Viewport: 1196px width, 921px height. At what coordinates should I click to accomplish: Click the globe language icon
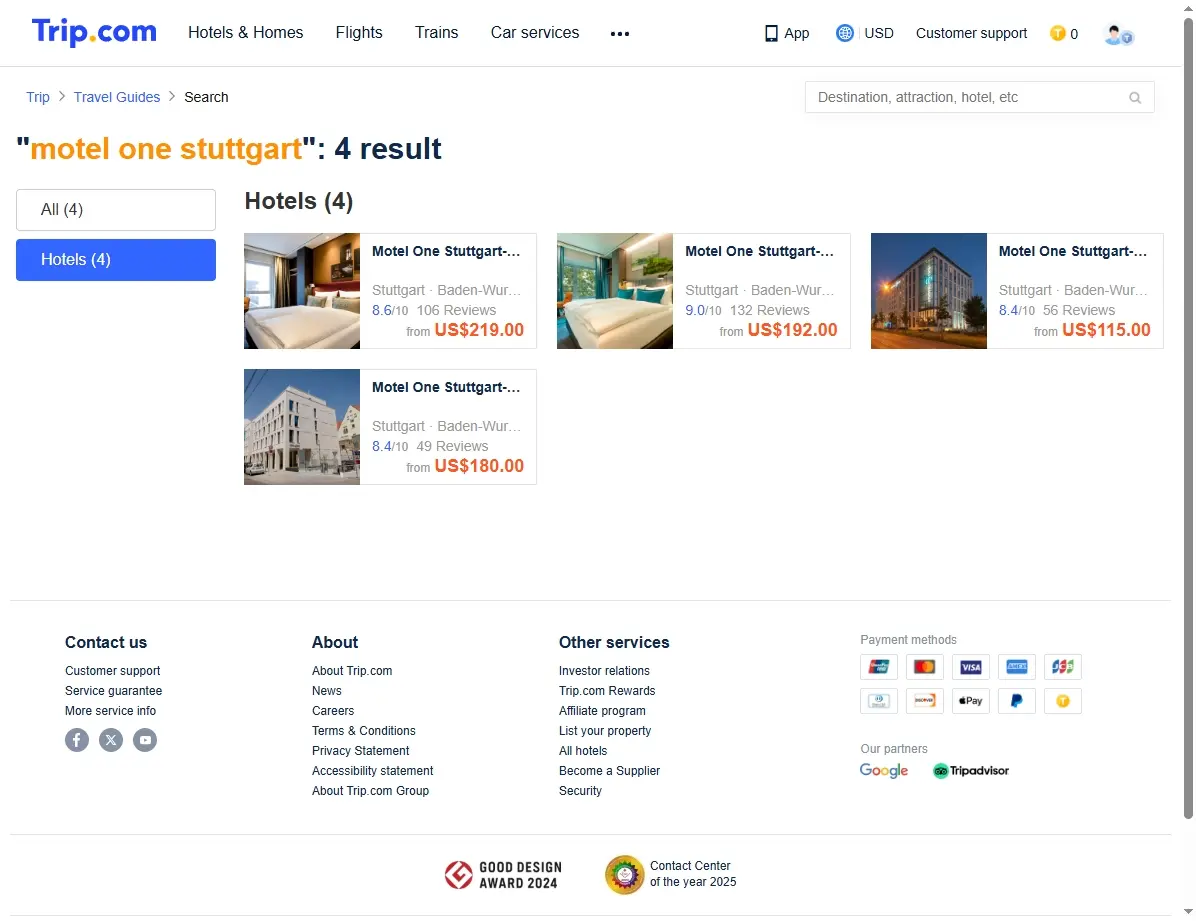coord(844,33)
